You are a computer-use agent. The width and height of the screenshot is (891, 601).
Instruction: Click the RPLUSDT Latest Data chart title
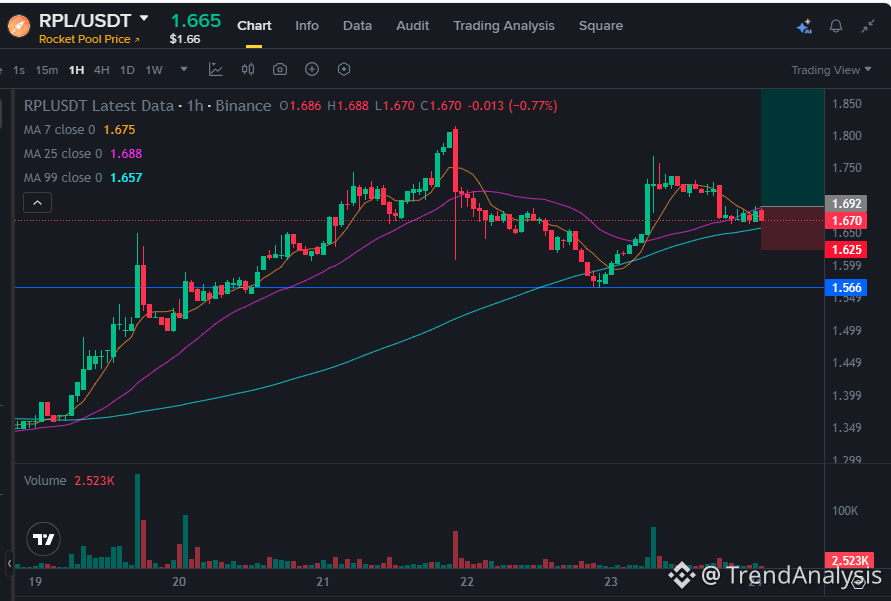[147, 106]
